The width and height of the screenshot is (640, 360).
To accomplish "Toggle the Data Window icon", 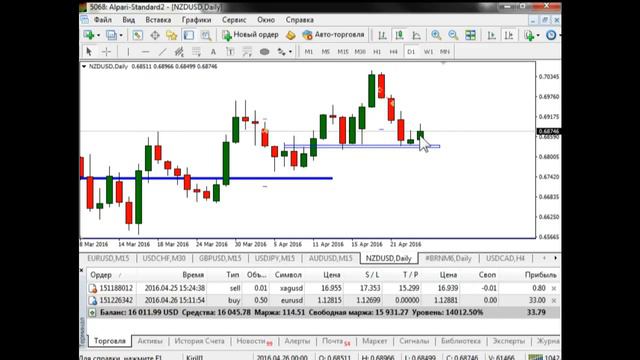I will point(155,35).
